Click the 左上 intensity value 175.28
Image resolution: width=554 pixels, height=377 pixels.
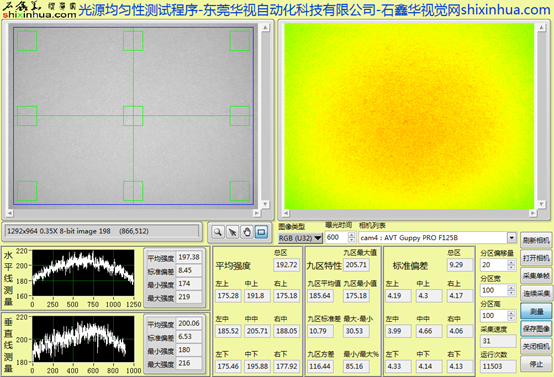pyautogui.click(x=228, y=296)
